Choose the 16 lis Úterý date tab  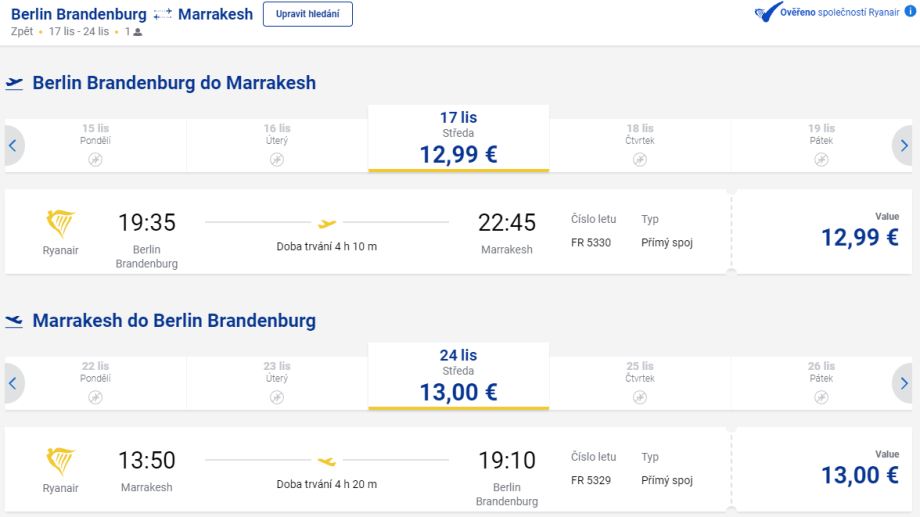[277, 138]
